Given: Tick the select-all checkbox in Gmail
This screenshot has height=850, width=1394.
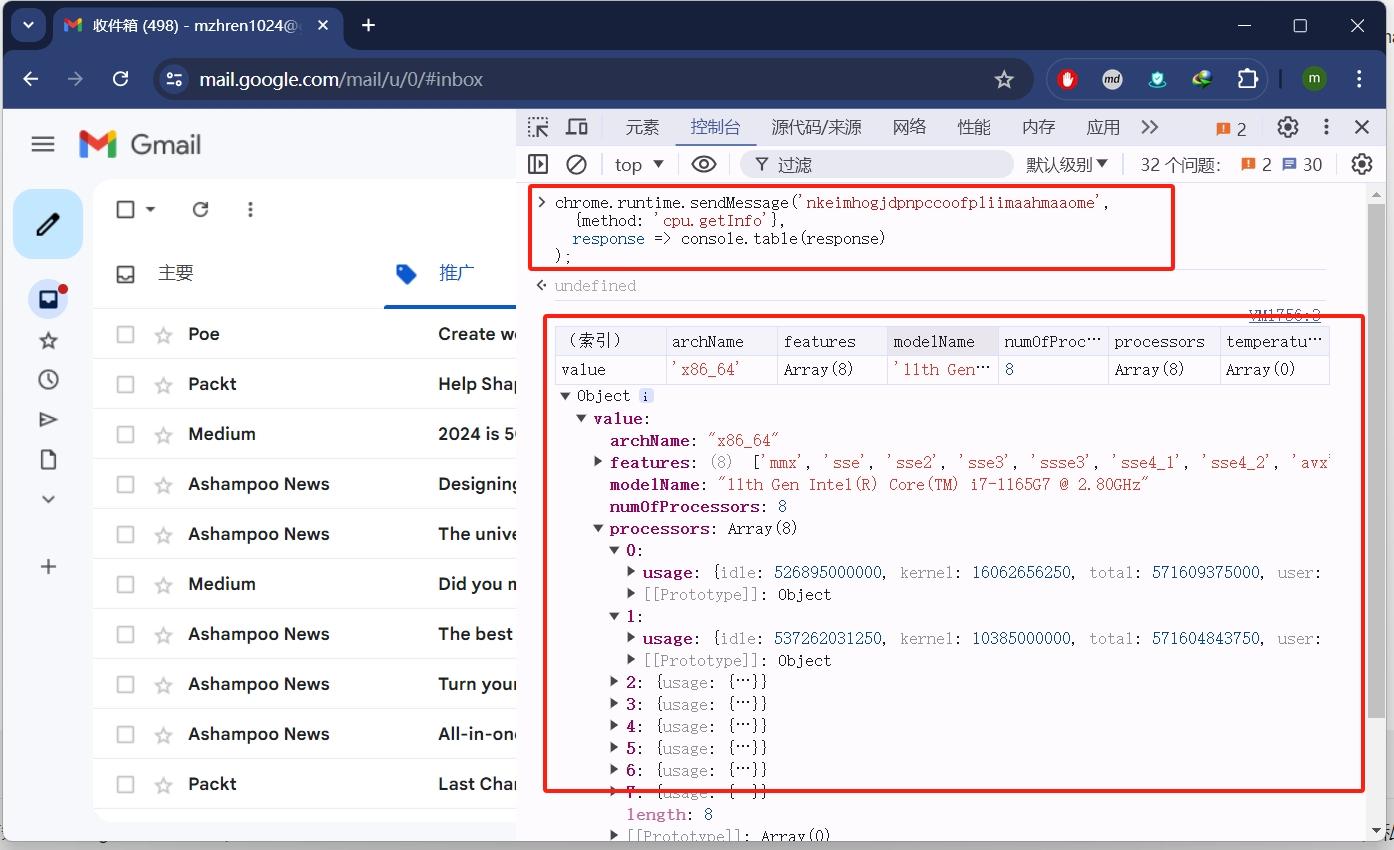Looking at the screenshot, I should pyautogui.click(x=126, y=209).
